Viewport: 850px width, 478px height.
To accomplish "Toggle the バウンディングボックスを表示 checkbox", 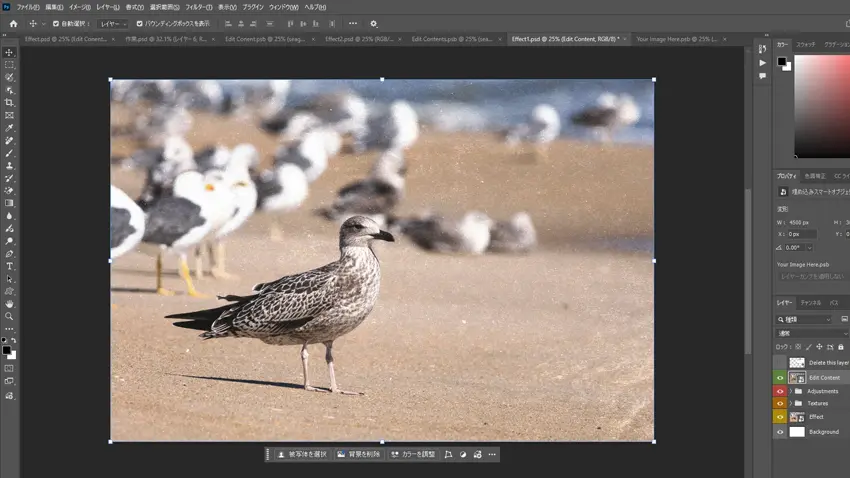I will 139,23.
